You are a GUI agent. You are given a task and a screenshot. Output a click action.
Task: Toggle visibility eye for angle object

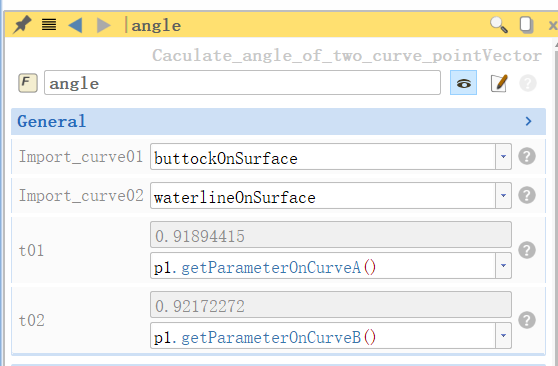point(463,83)
